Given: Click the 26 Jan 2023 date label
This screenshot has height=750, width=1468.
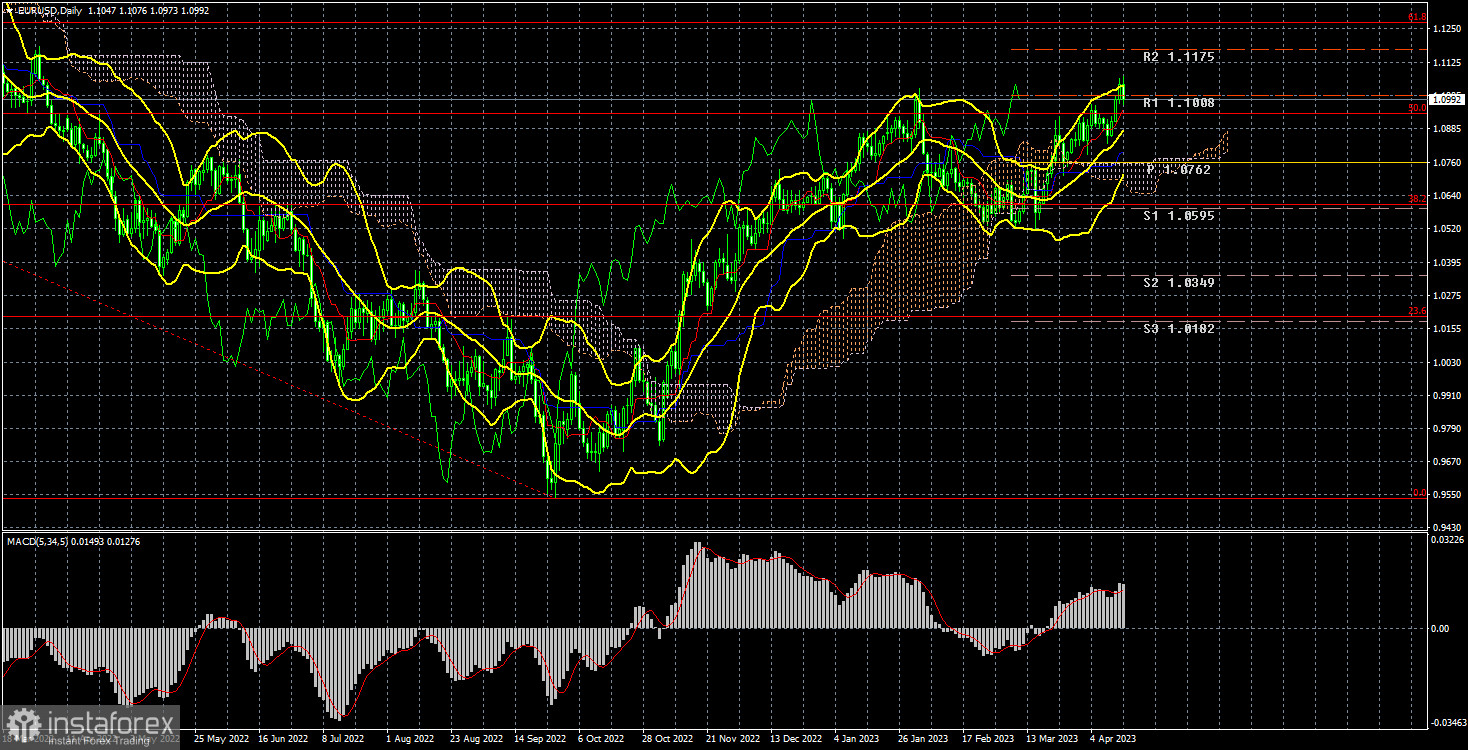Looking at the screenshot, I should click(x=922, y=738).
